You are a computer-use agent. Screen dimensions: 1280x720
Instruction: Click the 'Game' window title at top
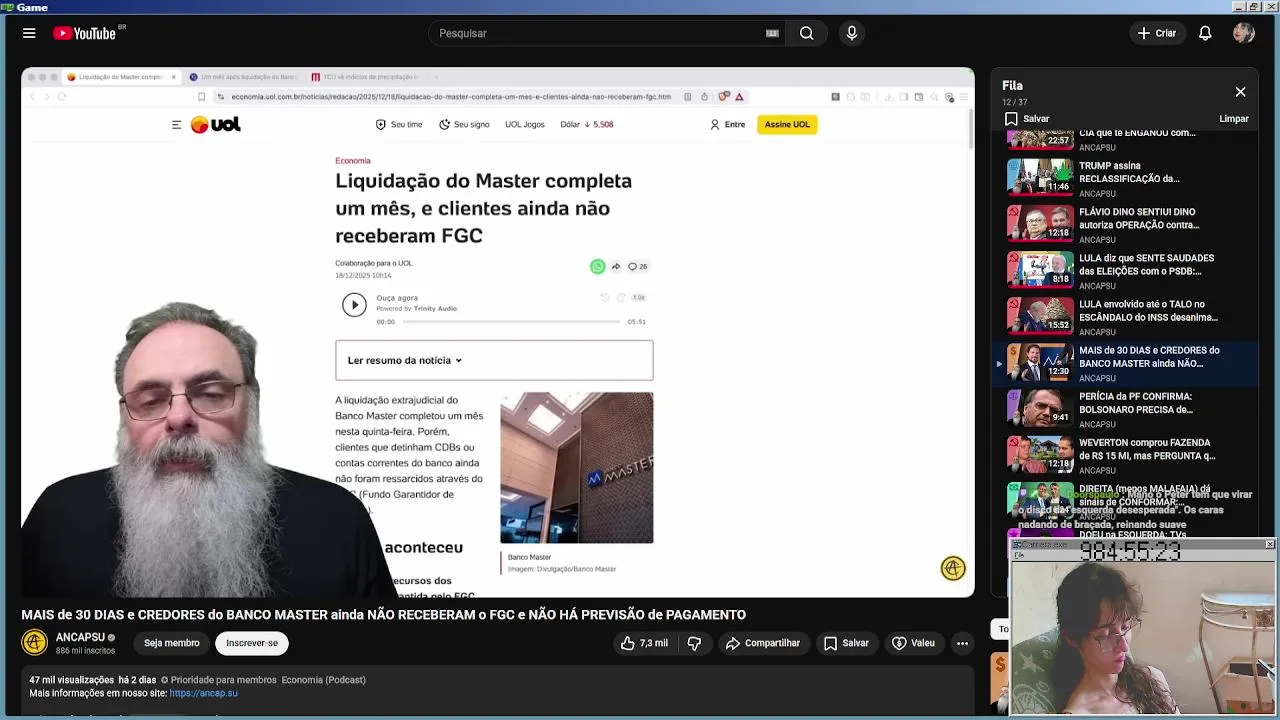[32, 7]
